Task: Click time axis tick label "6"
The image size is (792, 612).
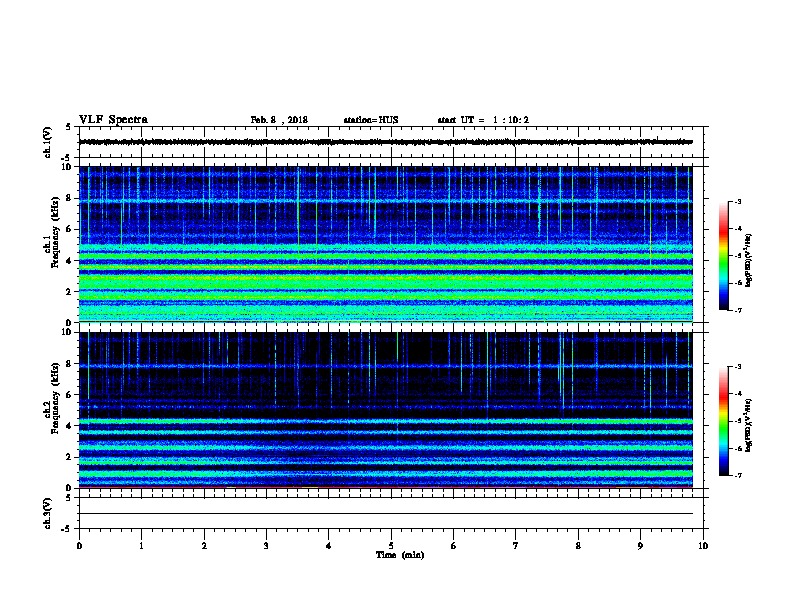Action: point(454,546)
